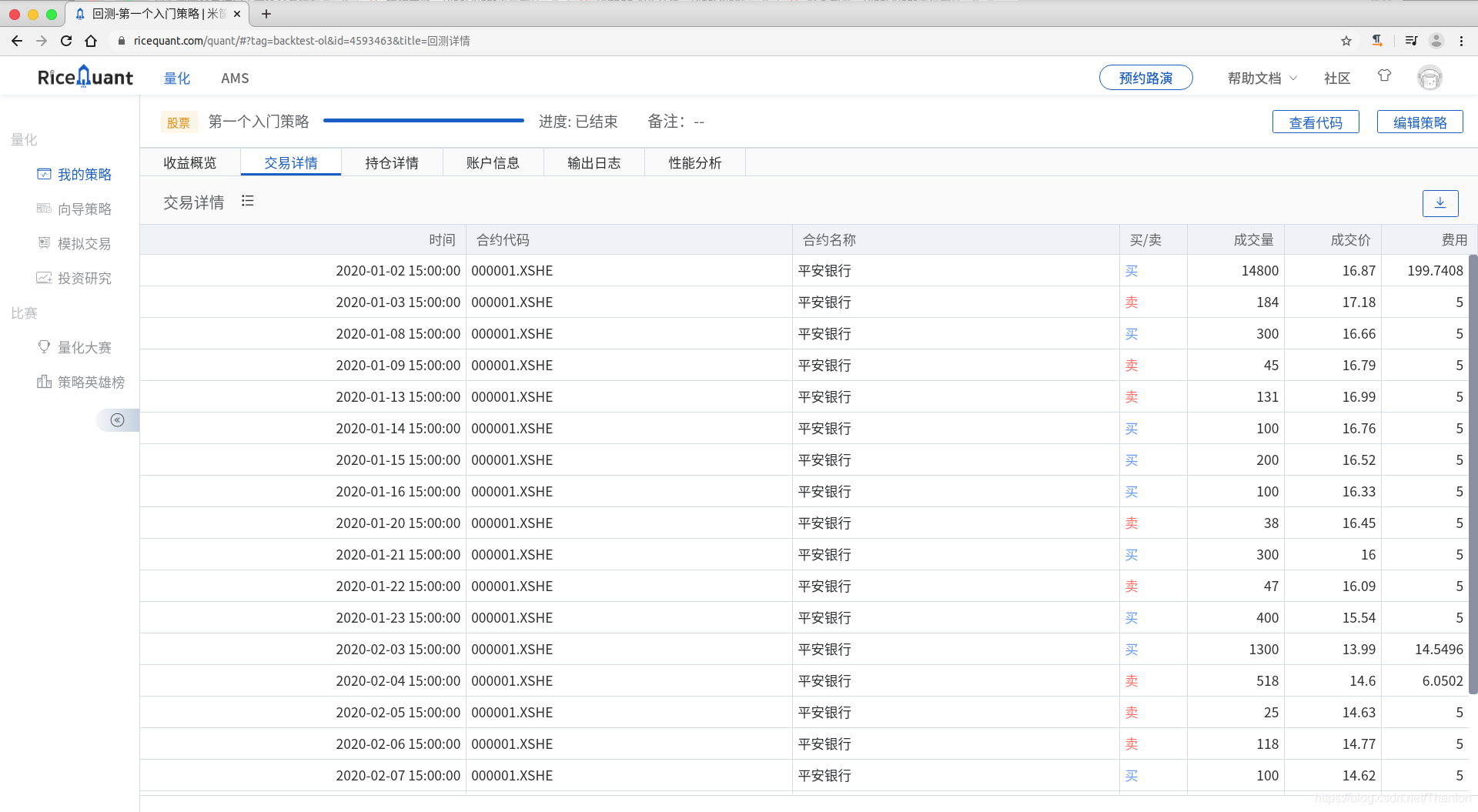The image size is (1478, 812).
Task: Open the 输出日志 tab
Action: pos(594,162)
